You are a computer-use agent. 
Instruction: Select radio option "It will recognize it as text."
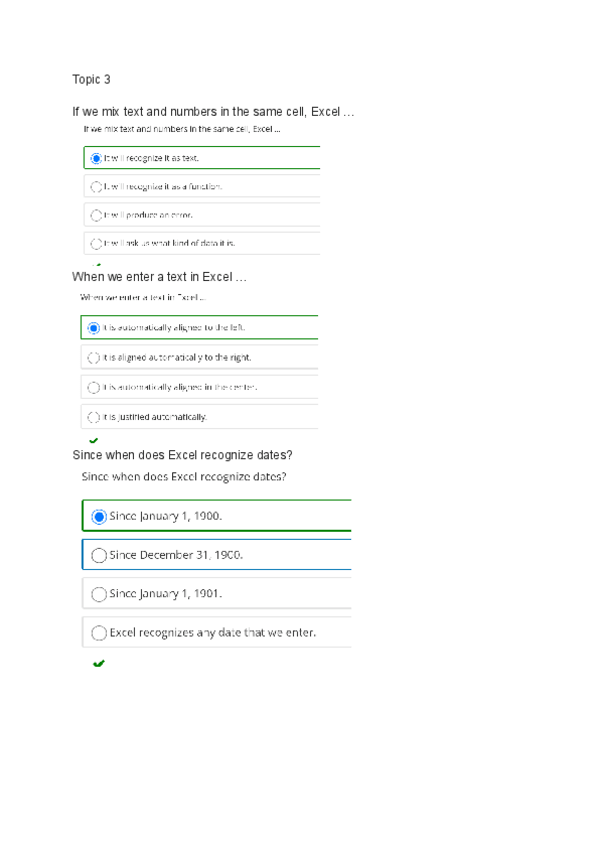pos(97,156)
